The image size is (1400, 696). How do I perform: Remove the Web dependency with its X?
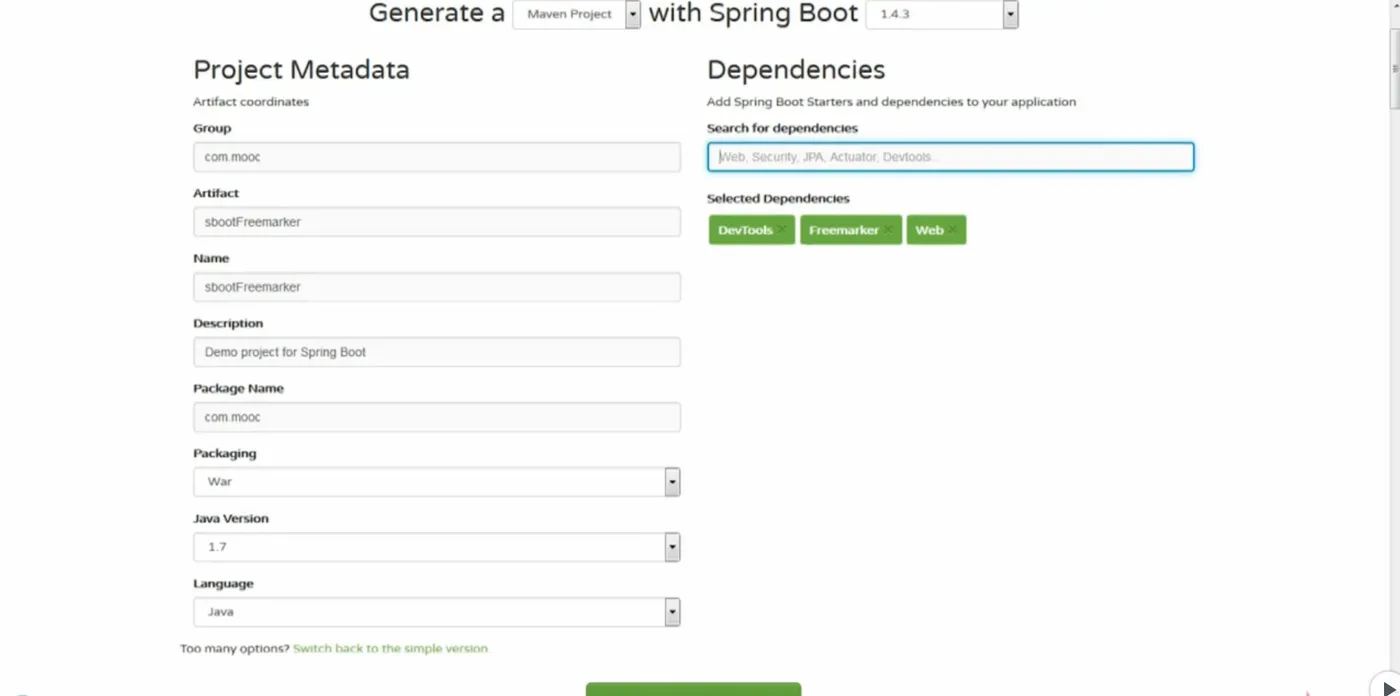953,230
